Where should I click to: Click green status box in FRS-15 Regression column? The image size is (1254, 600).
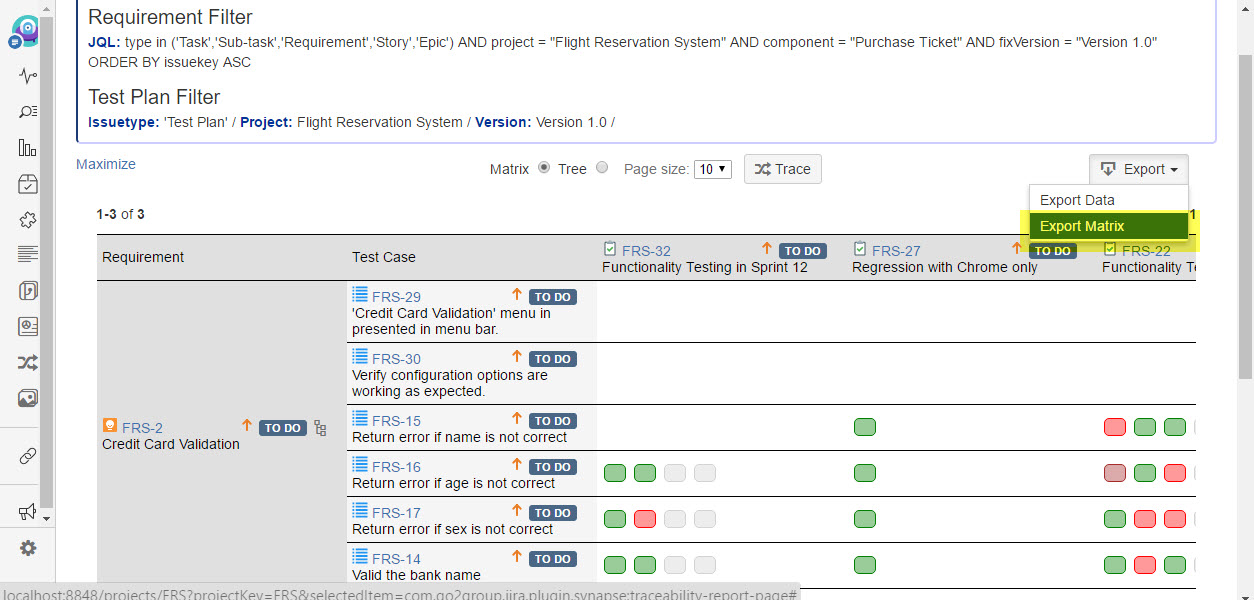[865, 427]
